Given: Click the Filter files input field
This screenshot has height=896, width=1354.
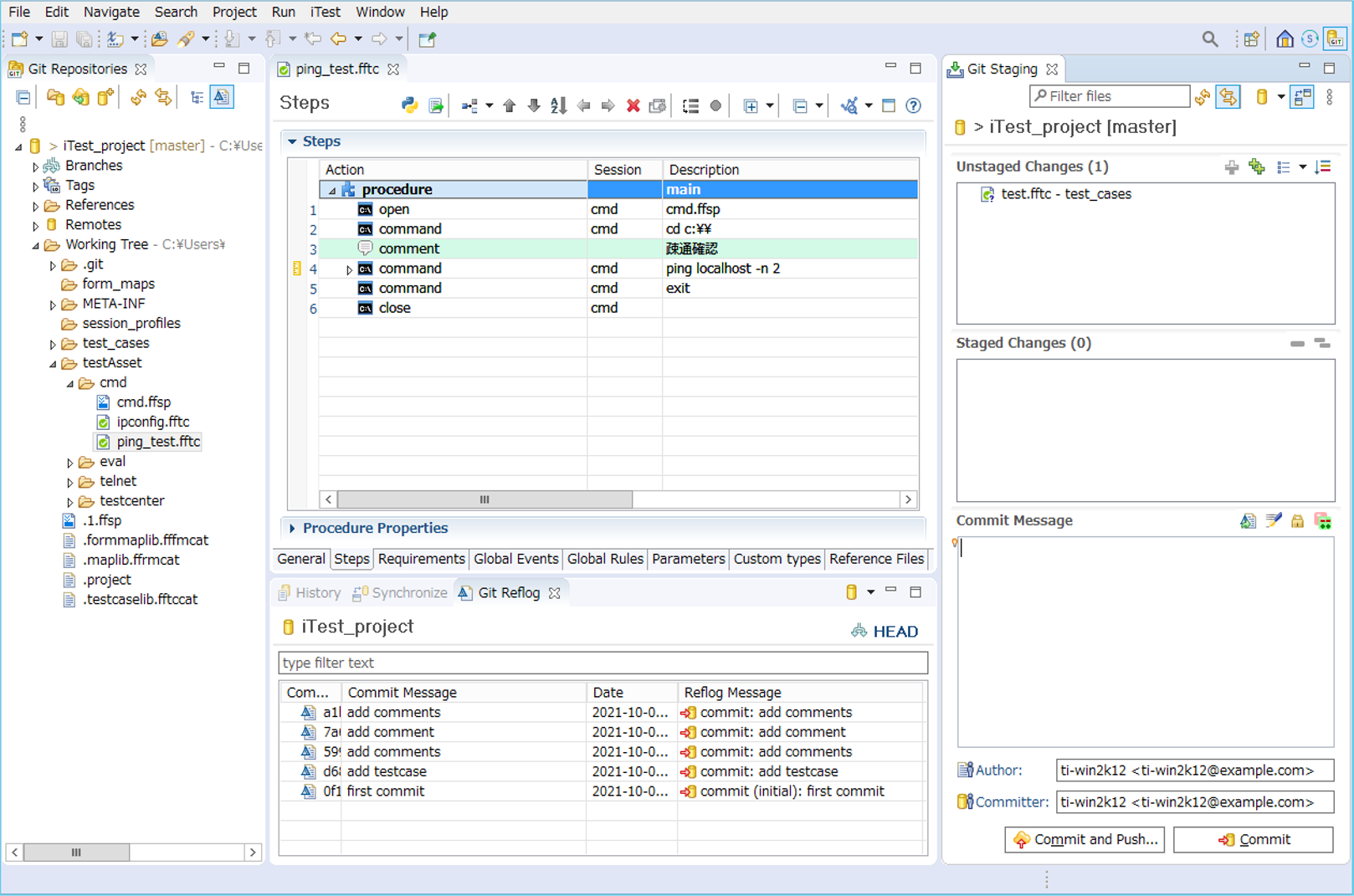Looking at the screenshot, I should [1110, 96].
